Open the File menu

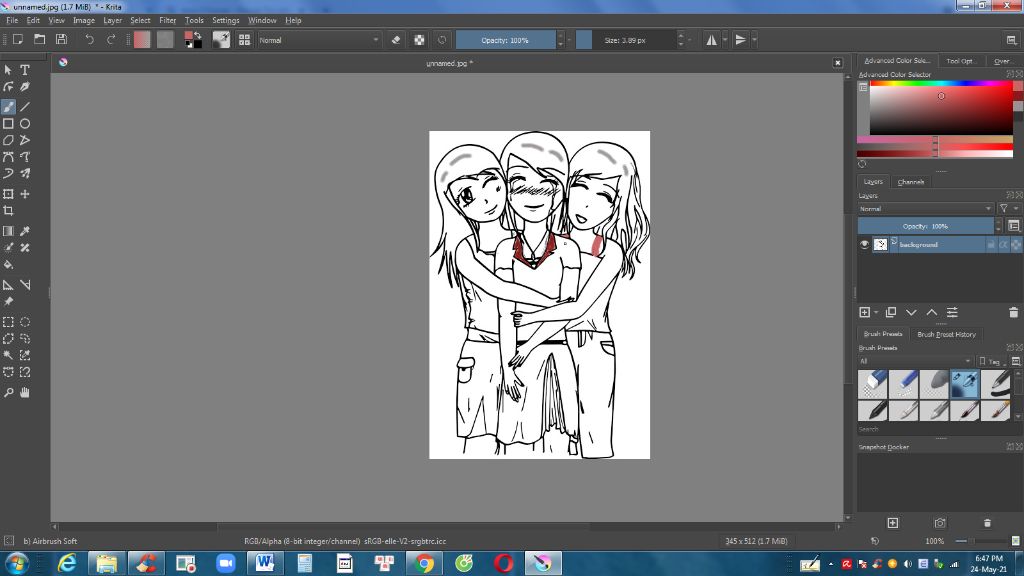click(x=12, y=20)
